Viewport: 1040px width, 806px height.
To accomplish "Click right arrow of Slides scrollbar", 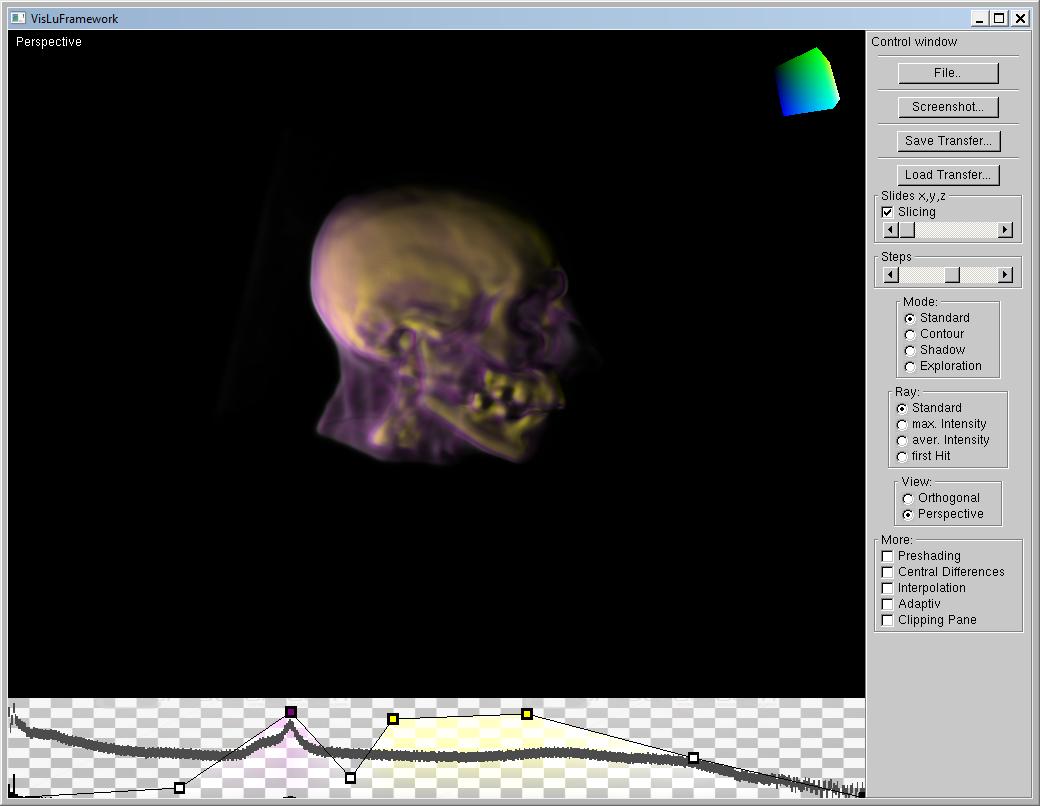I will pos(1005,230).
